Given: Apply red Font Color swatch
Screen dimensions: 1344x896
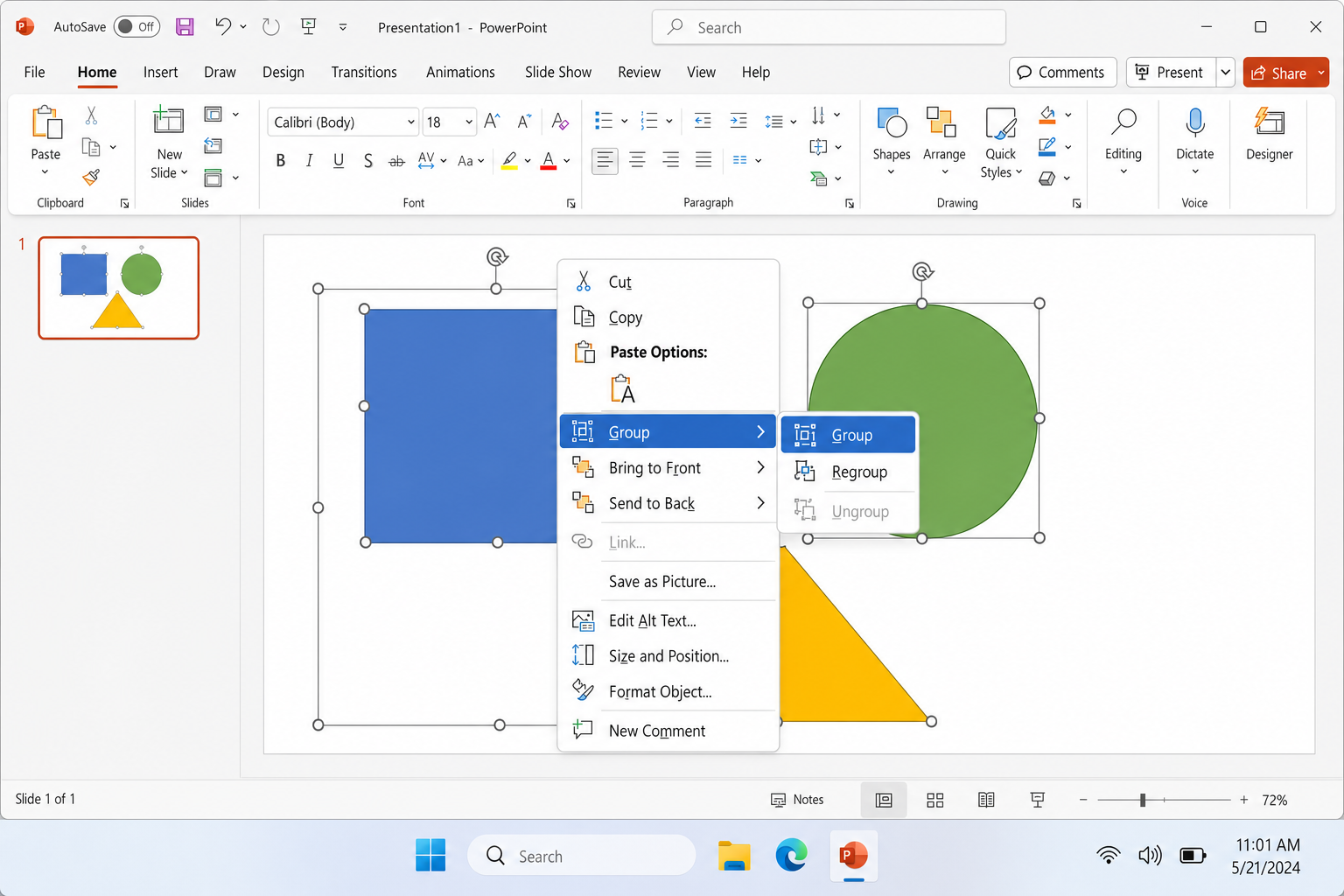Looking at the screenshot, I should click(x=549, y=161).
